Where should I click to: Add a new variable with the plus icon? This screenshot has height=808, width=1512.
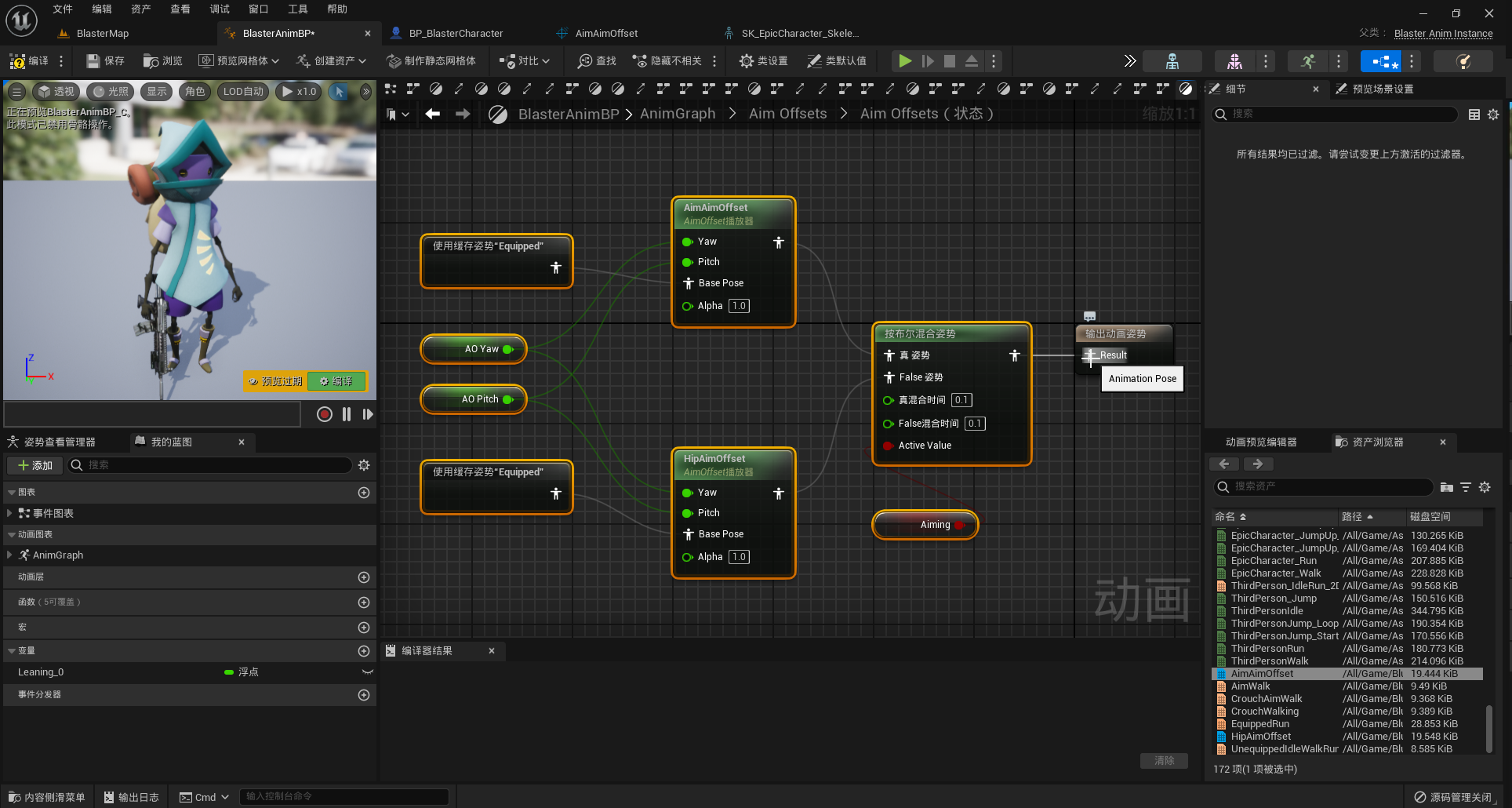click(x=364, y=651)
